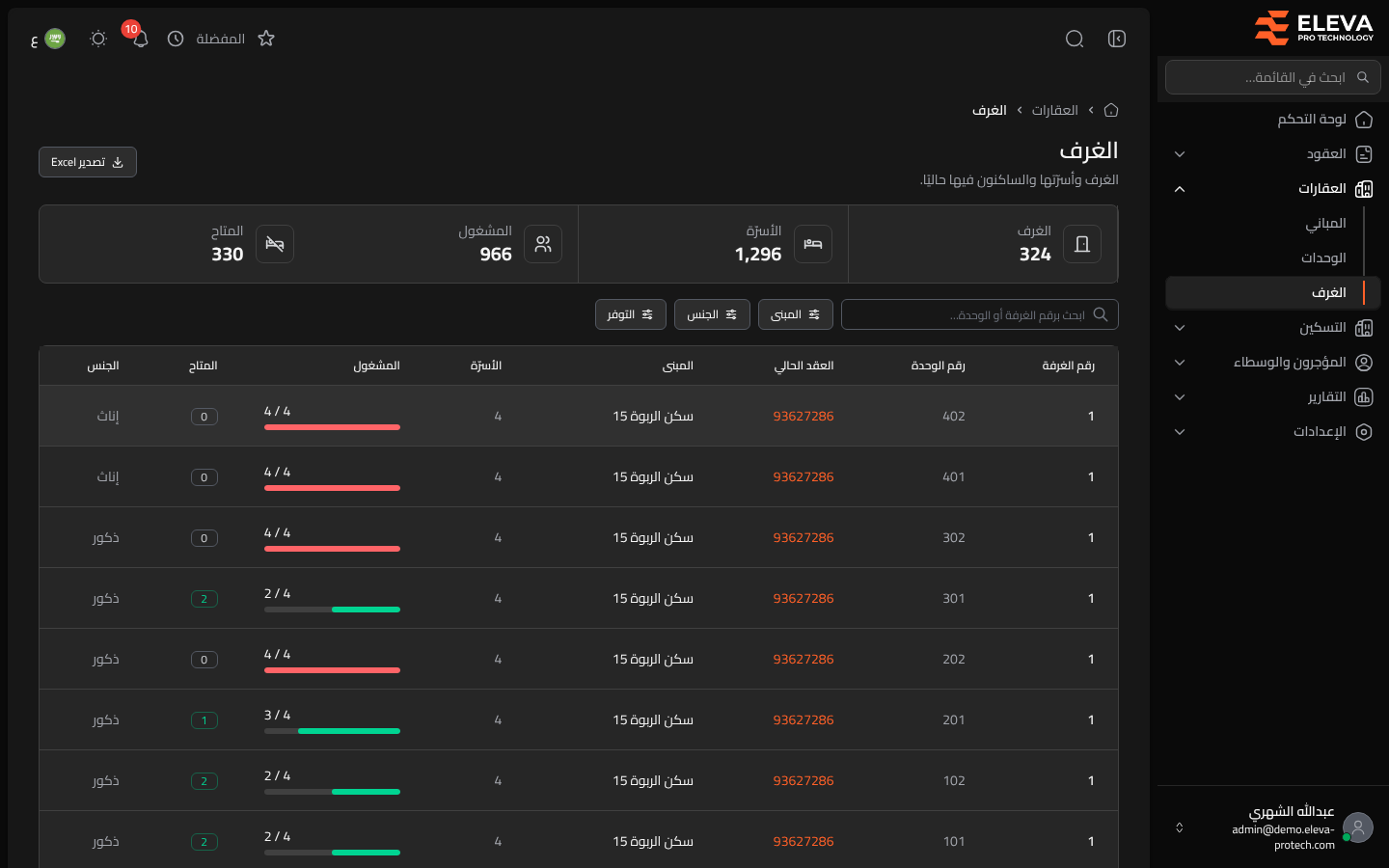The height and width of the screenshot is (868, 1389).
Task: Open the search magnifier in top bar
Action: pos(1075,39)
